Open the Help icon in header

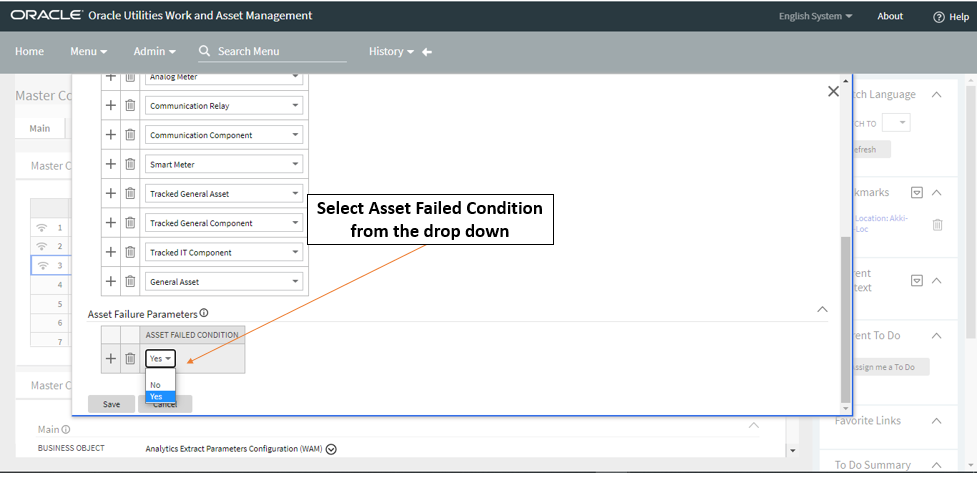938,17
